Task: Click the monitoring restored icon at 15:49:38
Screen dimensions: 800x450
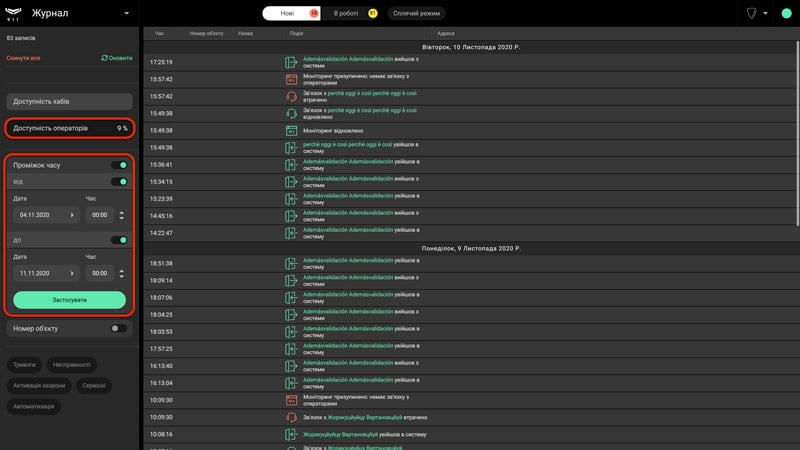Action: tap(291, 131)
